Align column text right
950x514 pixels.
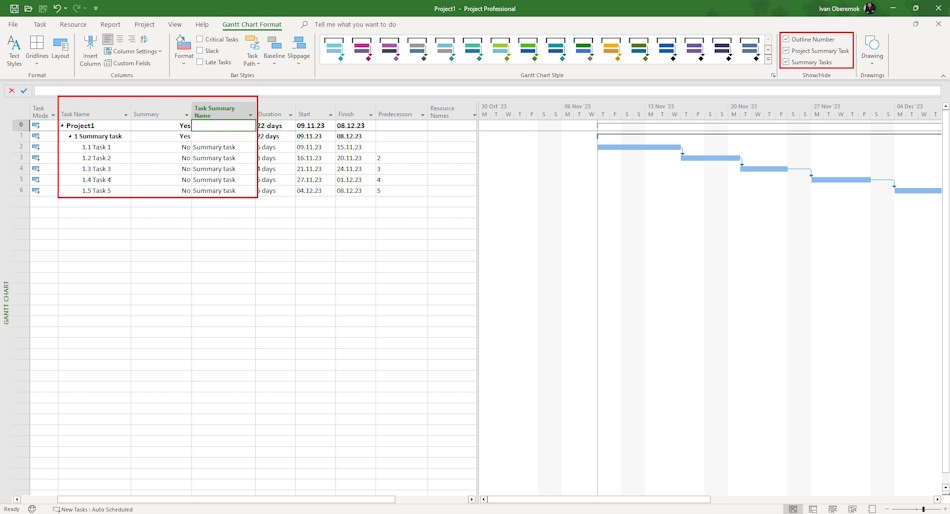click(x=131, y=39)
